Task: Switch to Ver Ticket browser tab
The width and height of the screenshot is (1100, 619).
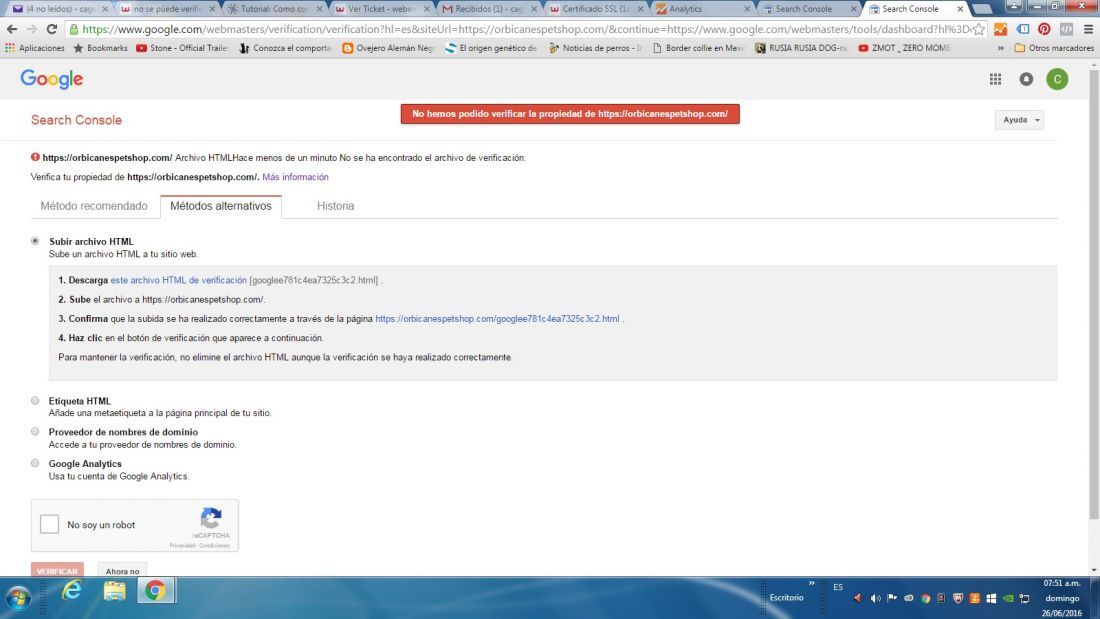Action: (x=382, y=9)
